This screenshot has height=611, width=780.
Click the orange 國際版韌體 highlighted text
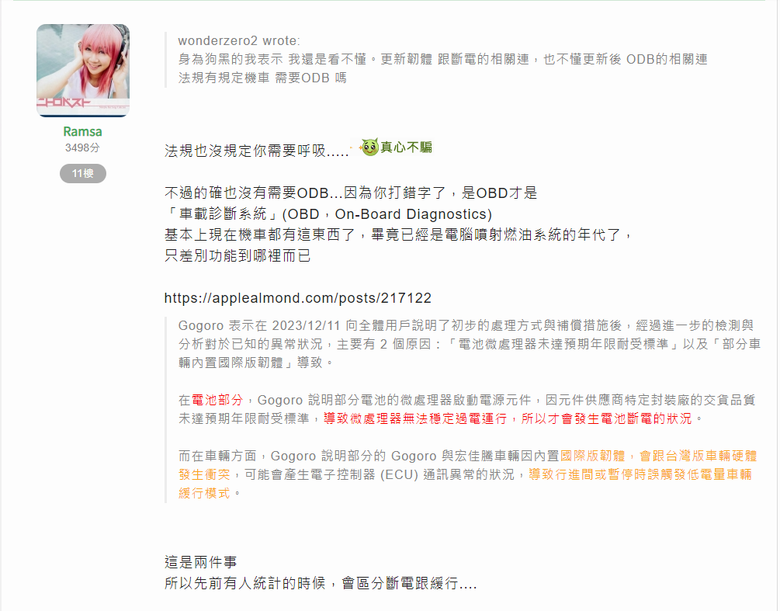click(x=592, y=456)
